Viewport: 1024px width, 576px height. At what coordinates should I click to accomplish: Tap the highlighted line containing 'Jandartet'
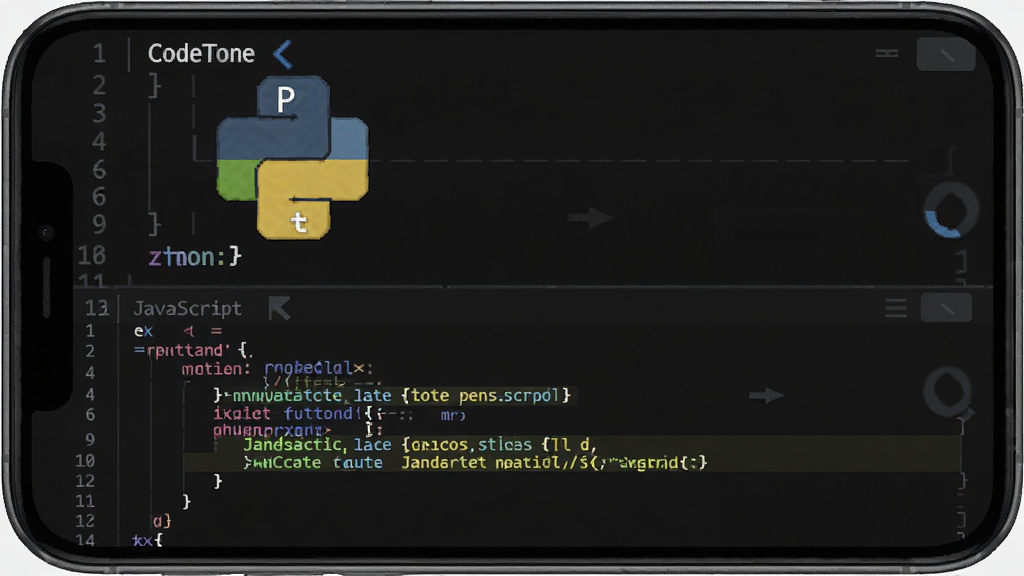475,463
